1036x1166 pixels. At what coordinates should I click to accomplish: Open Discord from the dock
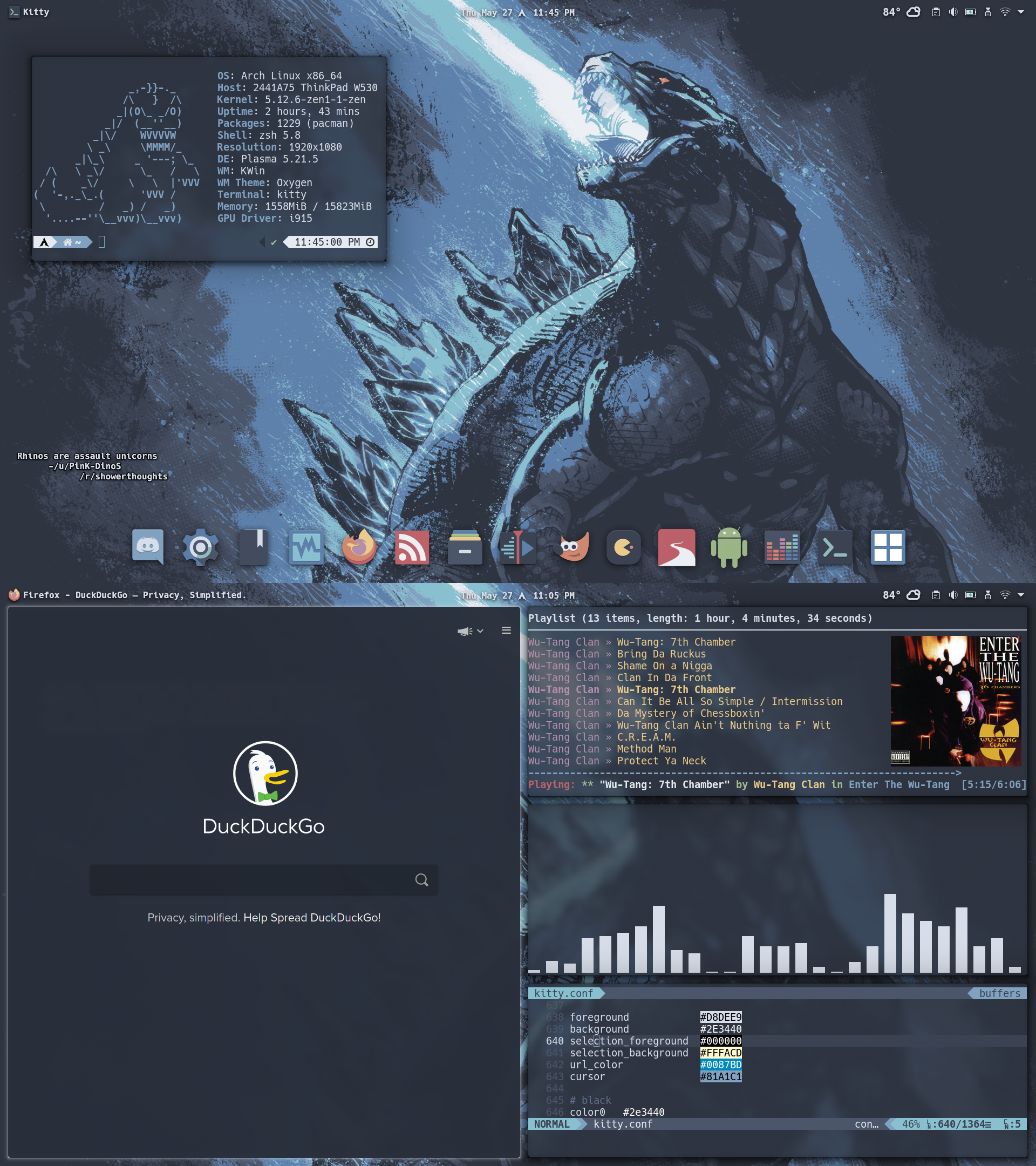coord(148,546)
